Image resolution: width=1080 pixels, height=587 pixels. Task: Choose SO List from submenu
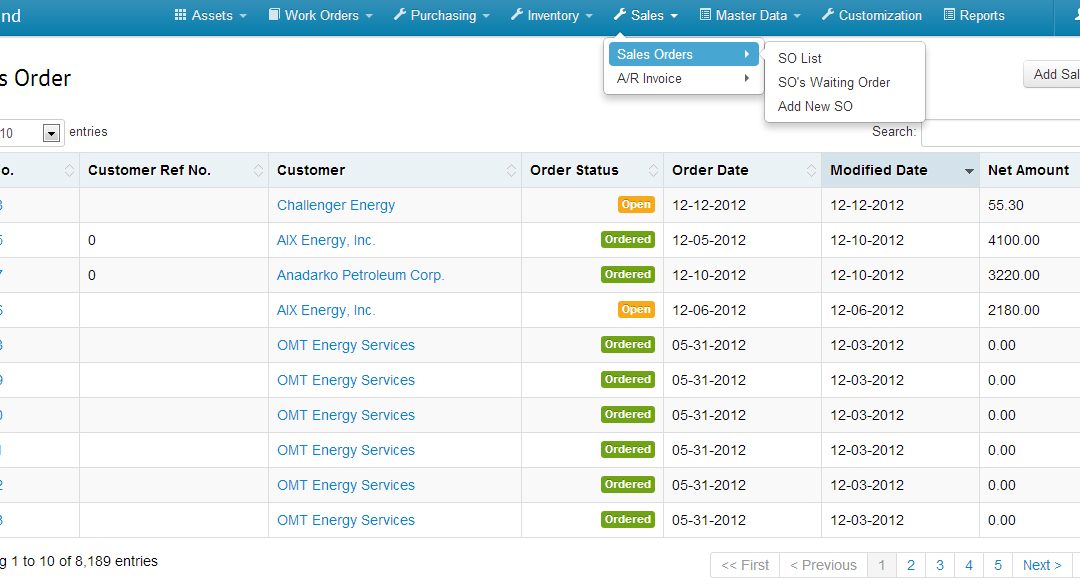(800, 58)
